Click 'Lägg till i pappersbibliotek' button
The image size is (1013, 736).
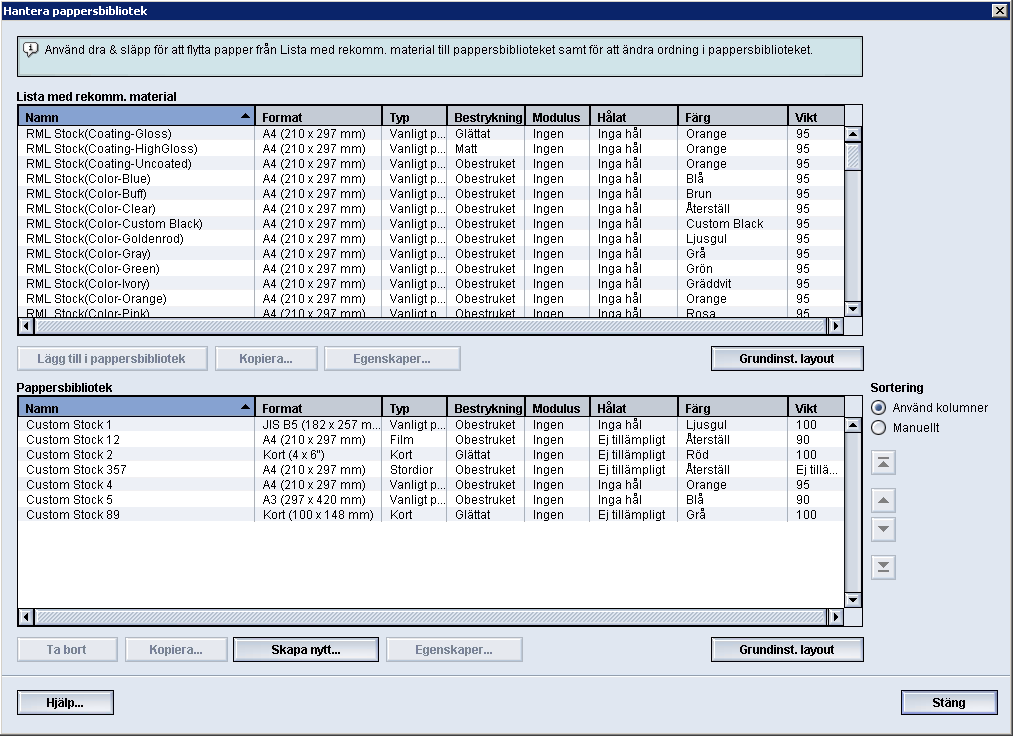coord(112,359)
